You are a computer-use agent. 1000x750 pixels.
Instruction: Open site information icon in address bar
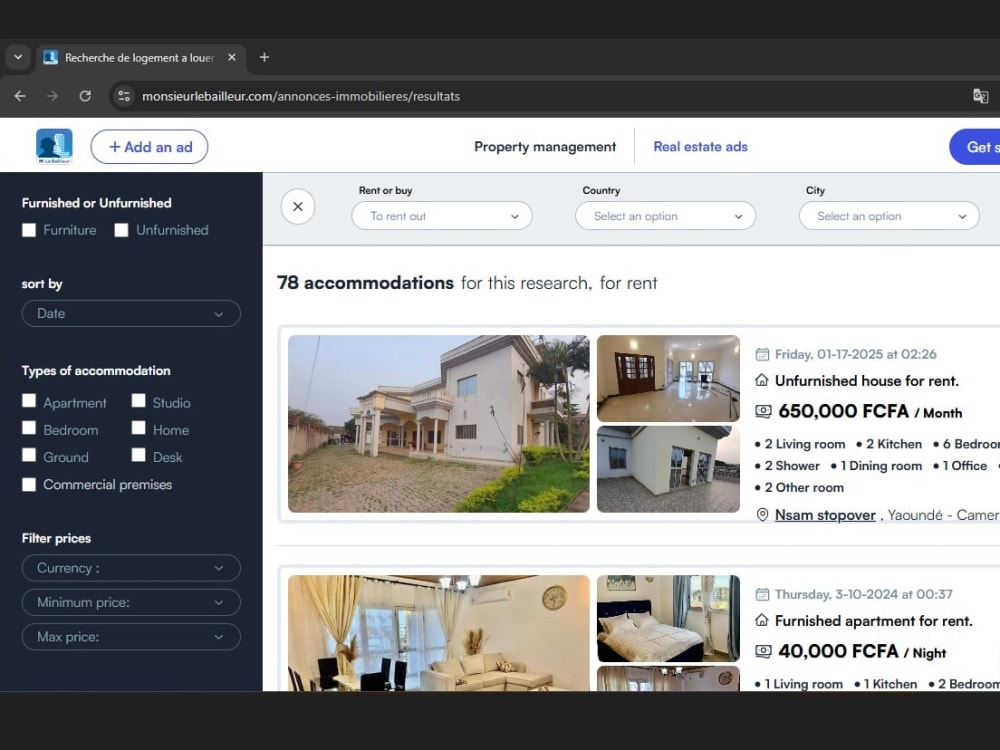pos(124,96)
